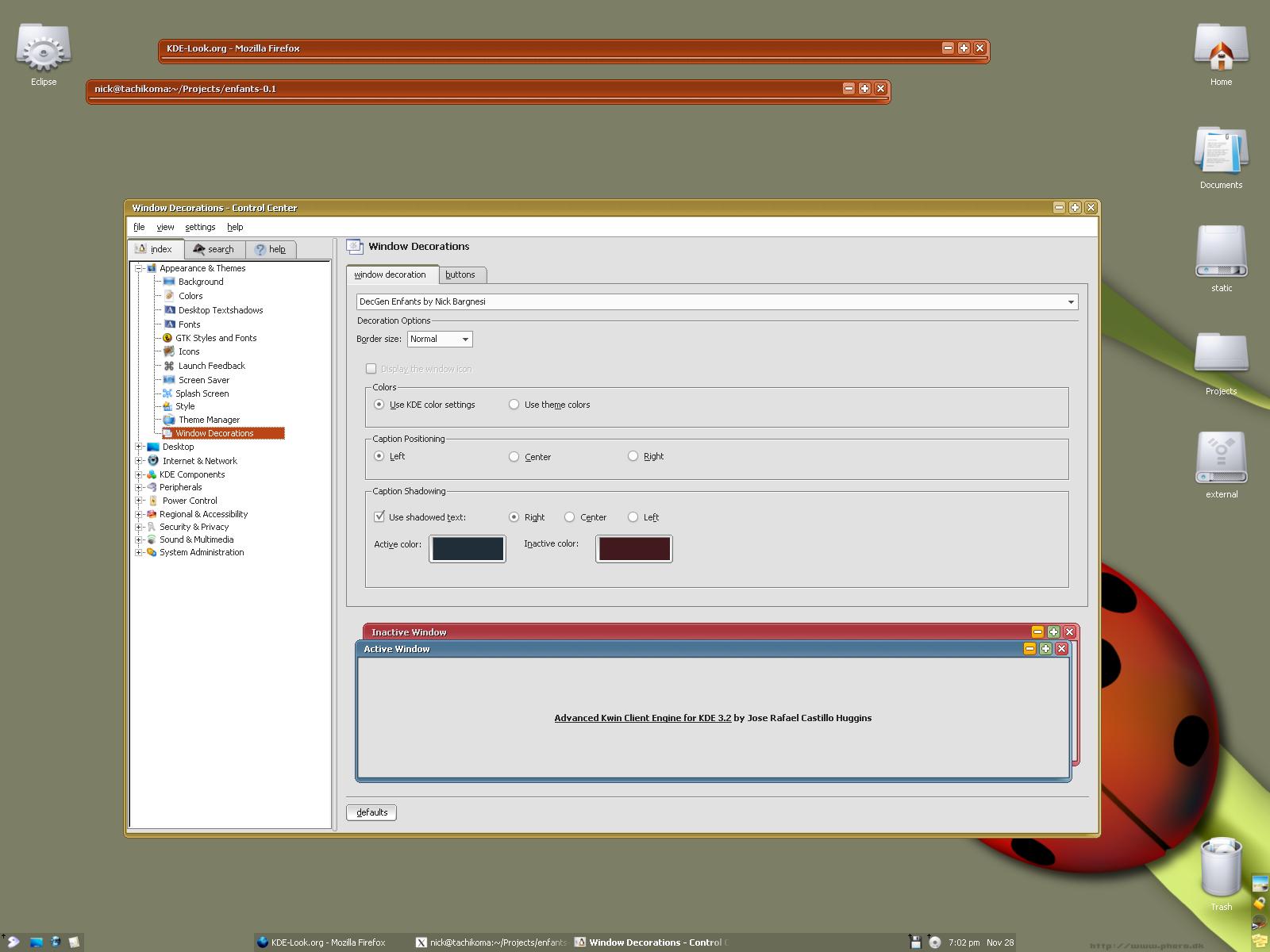Click the Theme Manager icon
The width and height of the screenshot is (1270, 952).
click(x=169, y=420)
